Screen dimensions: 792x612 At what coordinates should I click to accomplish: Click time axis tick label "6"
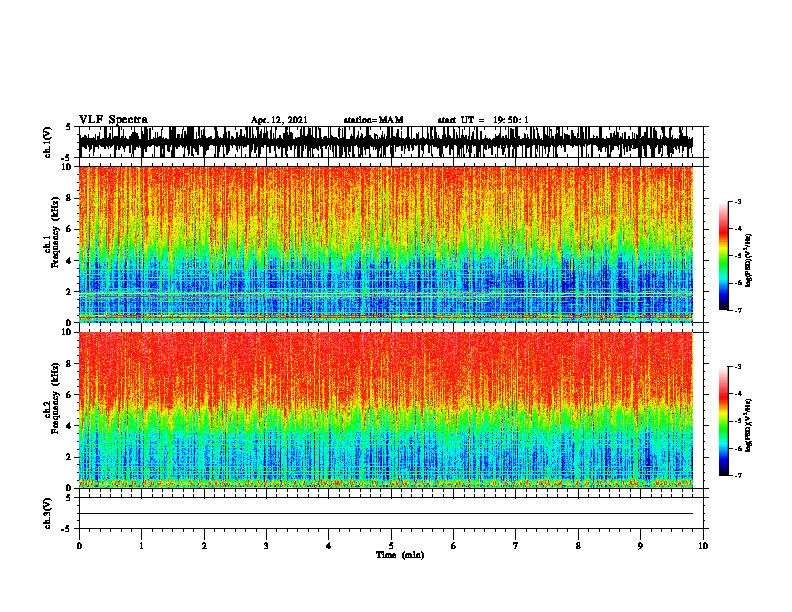tap(454, 546)
